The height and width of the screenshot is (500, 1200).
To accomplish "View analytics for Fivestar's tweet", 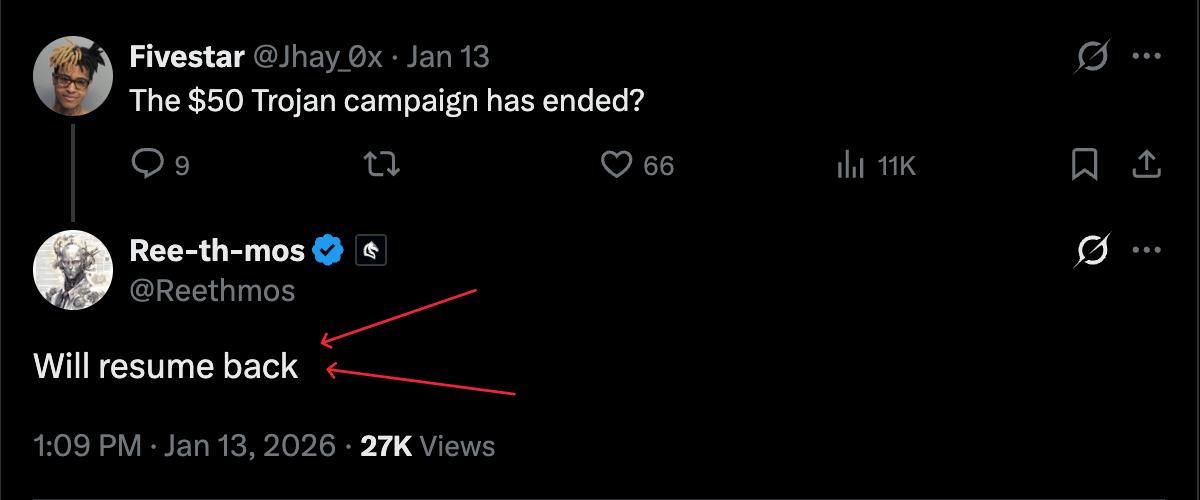I will [x=850, y=164].
